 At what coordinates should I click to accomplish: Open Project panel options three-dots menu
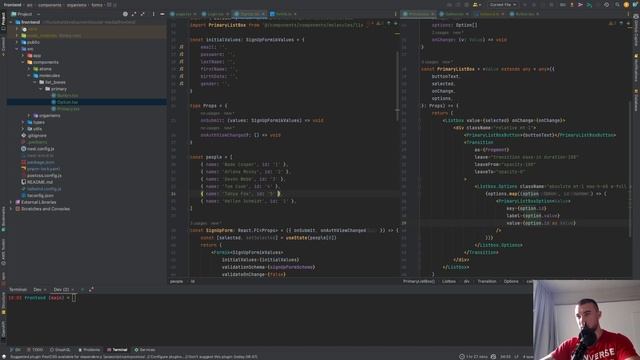click(153, 14)
